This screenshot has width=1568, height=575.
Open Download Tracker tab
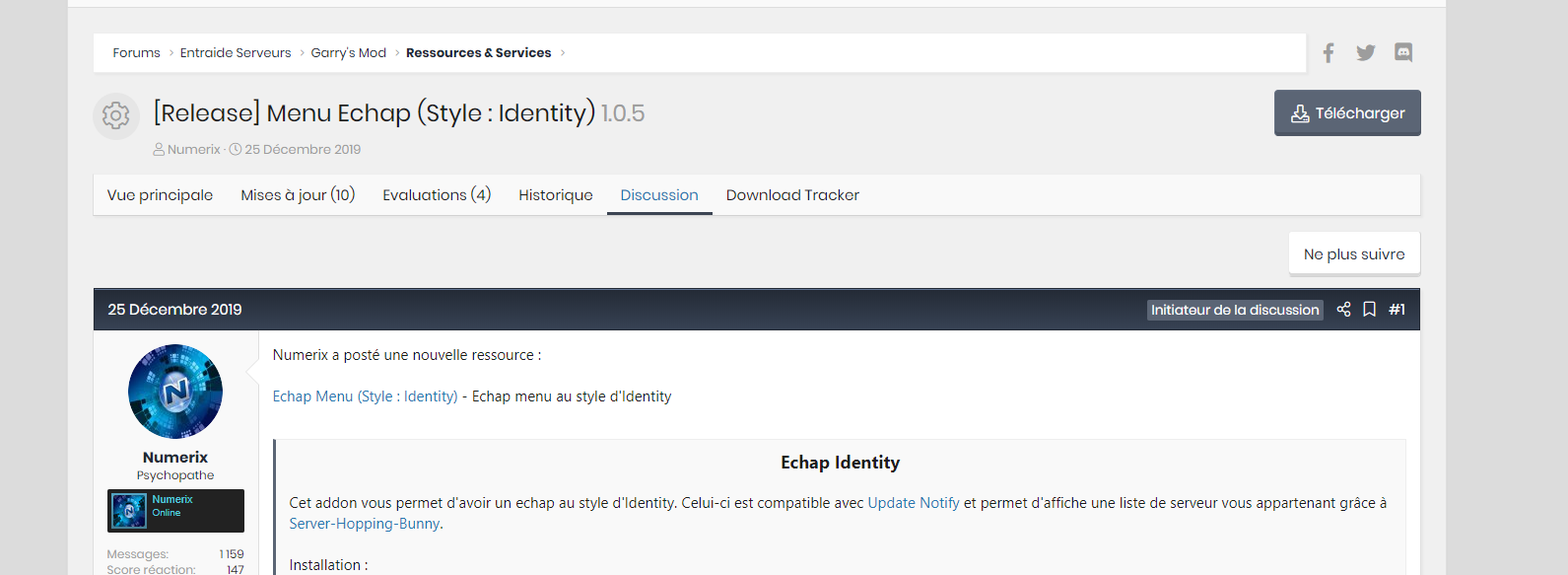(792, 195)
